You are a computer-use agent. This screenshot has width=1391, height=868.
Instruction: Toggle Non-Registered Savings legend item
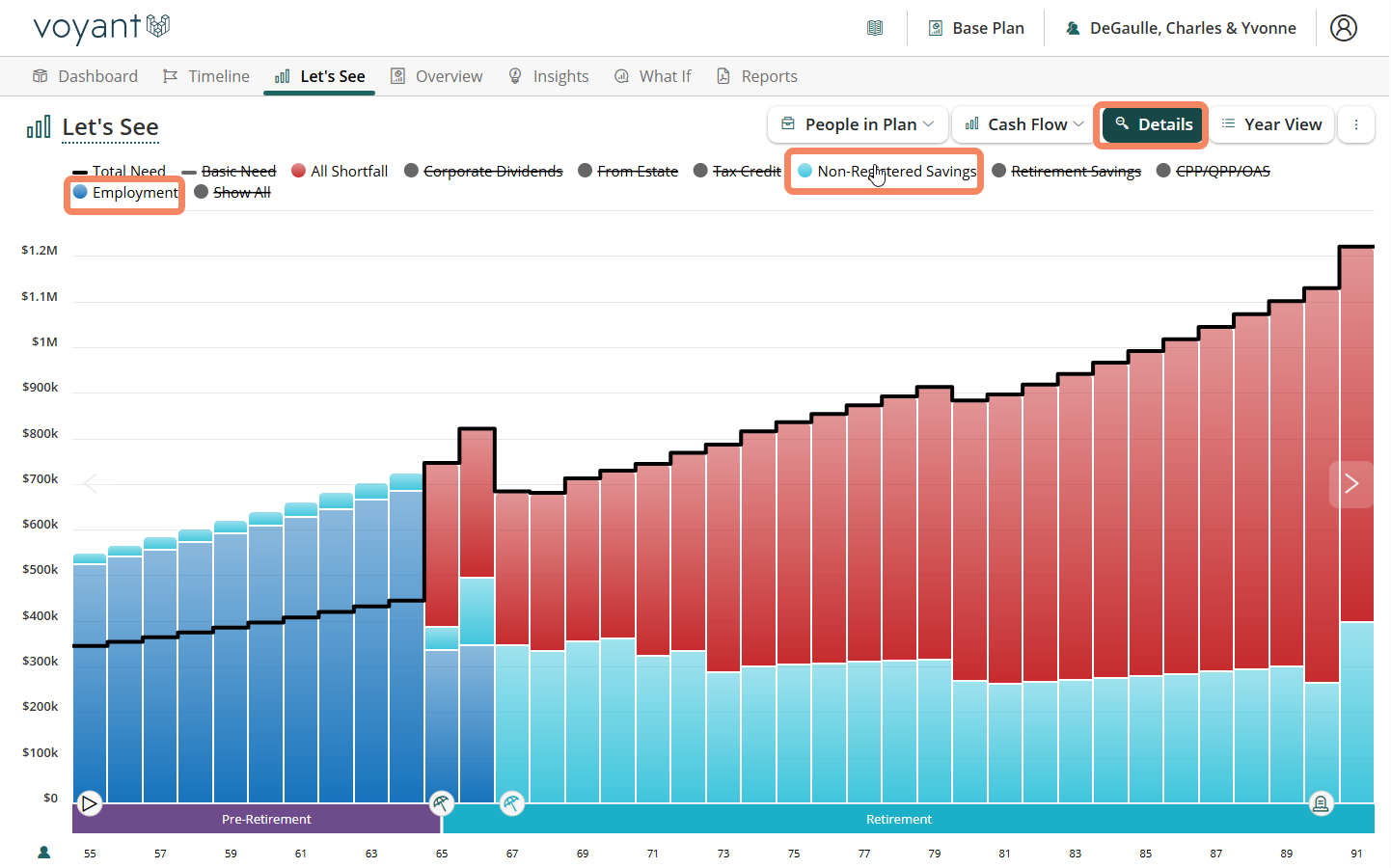click(x=886, y=172)
